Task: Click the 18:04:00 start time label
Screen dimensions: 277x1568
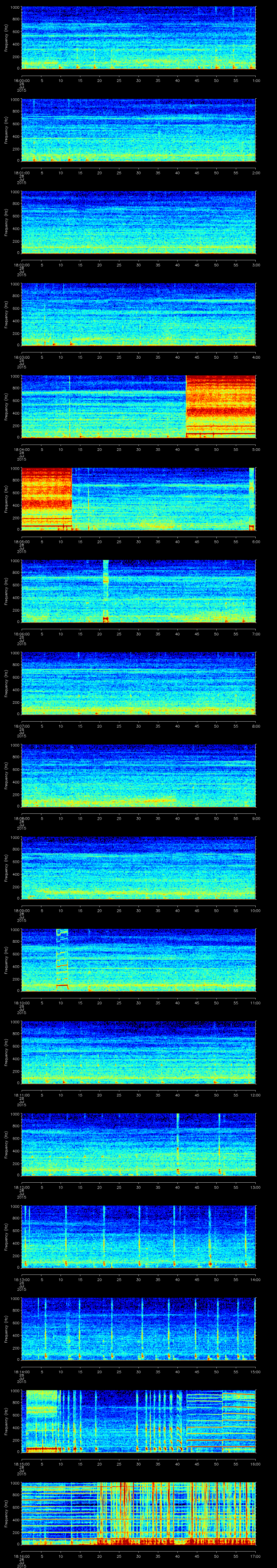Action: (x=22, y=449)
